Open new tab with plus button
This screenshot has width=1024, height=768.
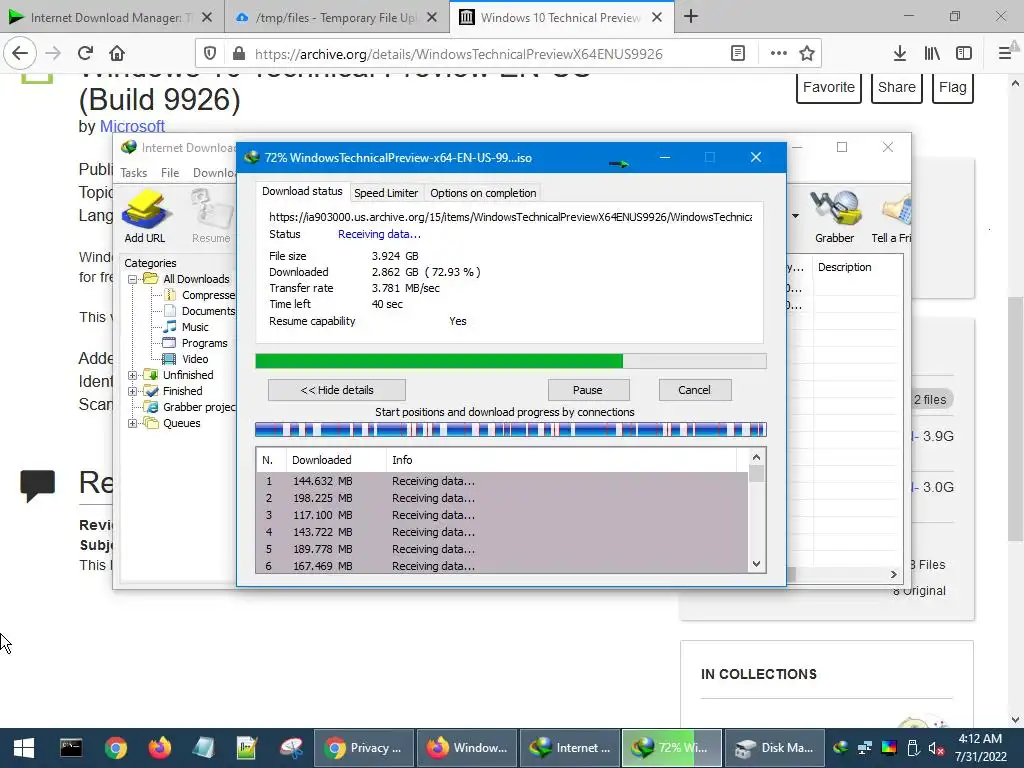(x=691, y=17)
